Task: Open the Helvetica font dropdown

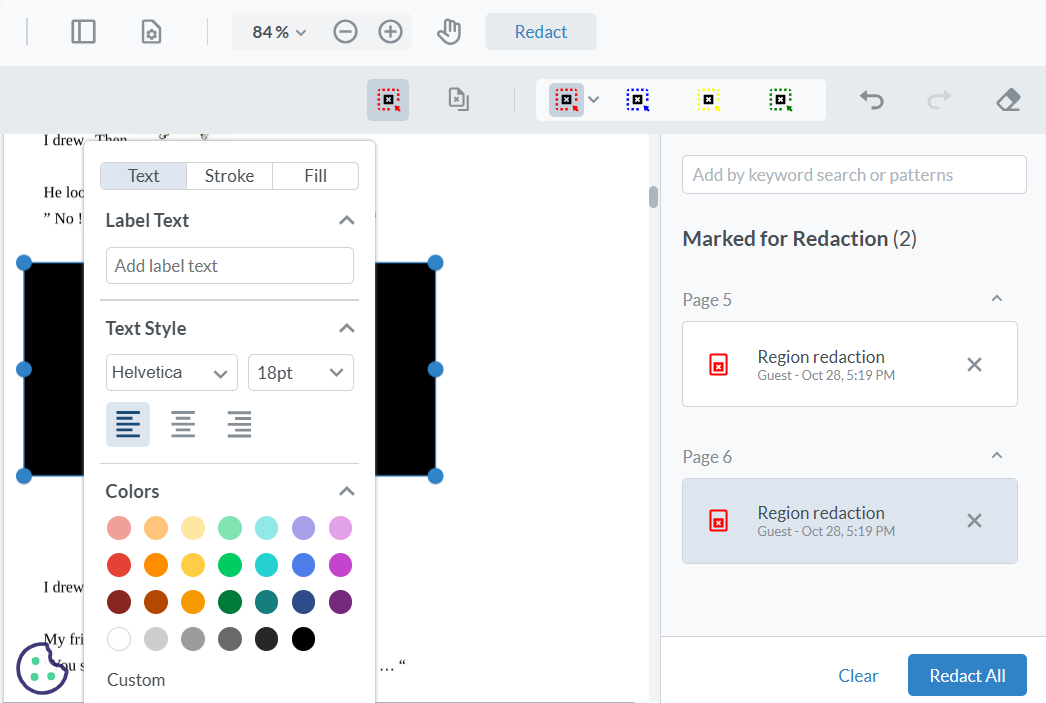Action: (x=171, y=372)
